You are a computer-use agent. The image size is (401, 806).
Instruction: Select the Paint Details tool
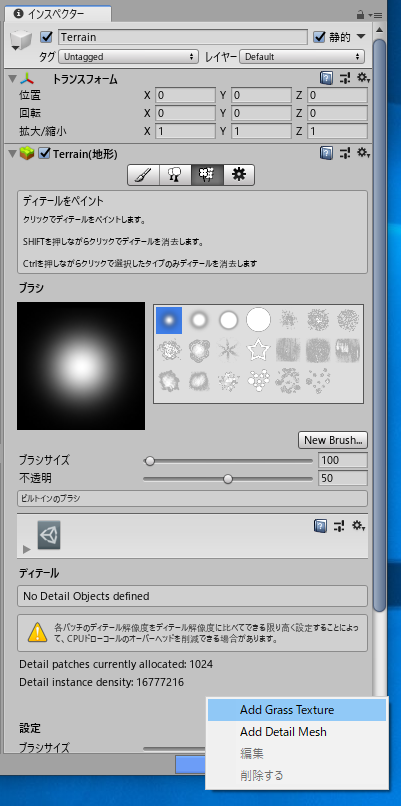click(207, 175)
